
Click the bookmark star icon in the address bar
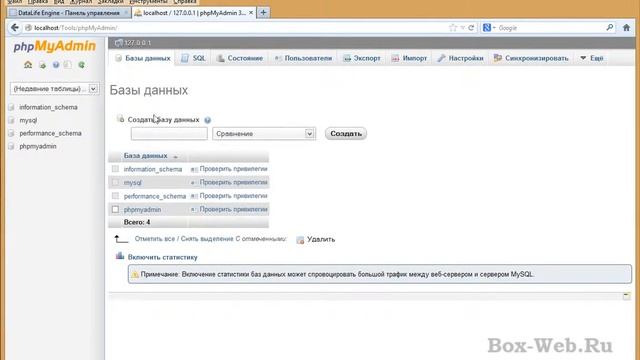[453, 28]
